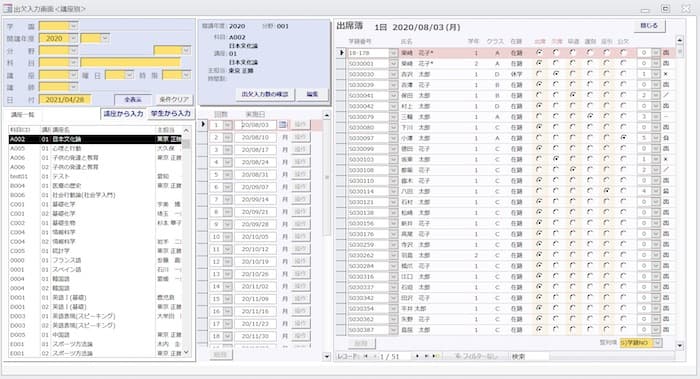Image resolution: width=700 pixels, height=379 pixels.
Task: Click scroll-down chevron of course list
Action: (x=186, y=353)
